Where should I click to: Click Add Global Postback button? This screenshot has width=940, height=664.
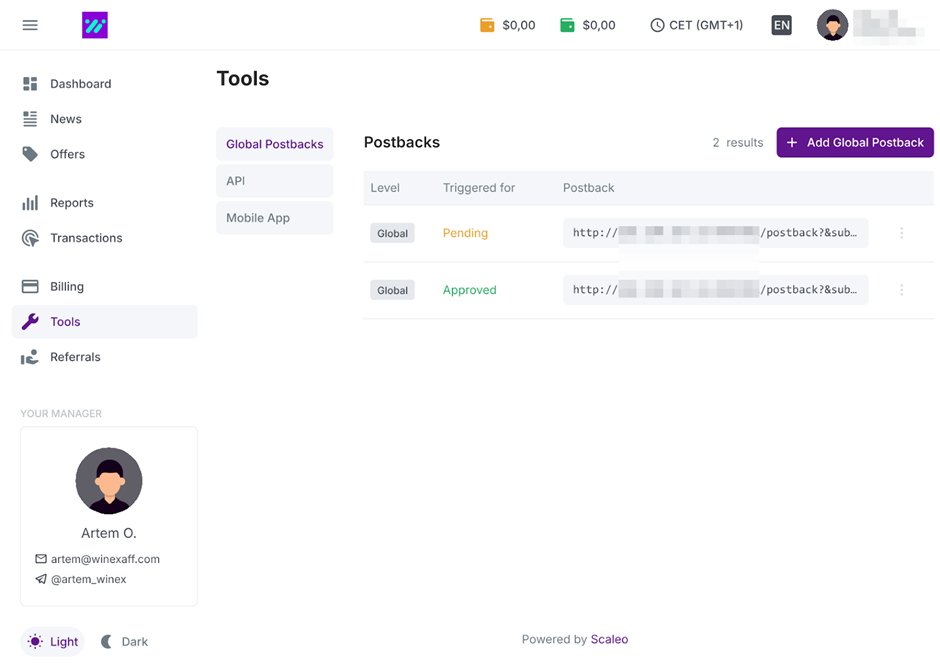[854, 143]
